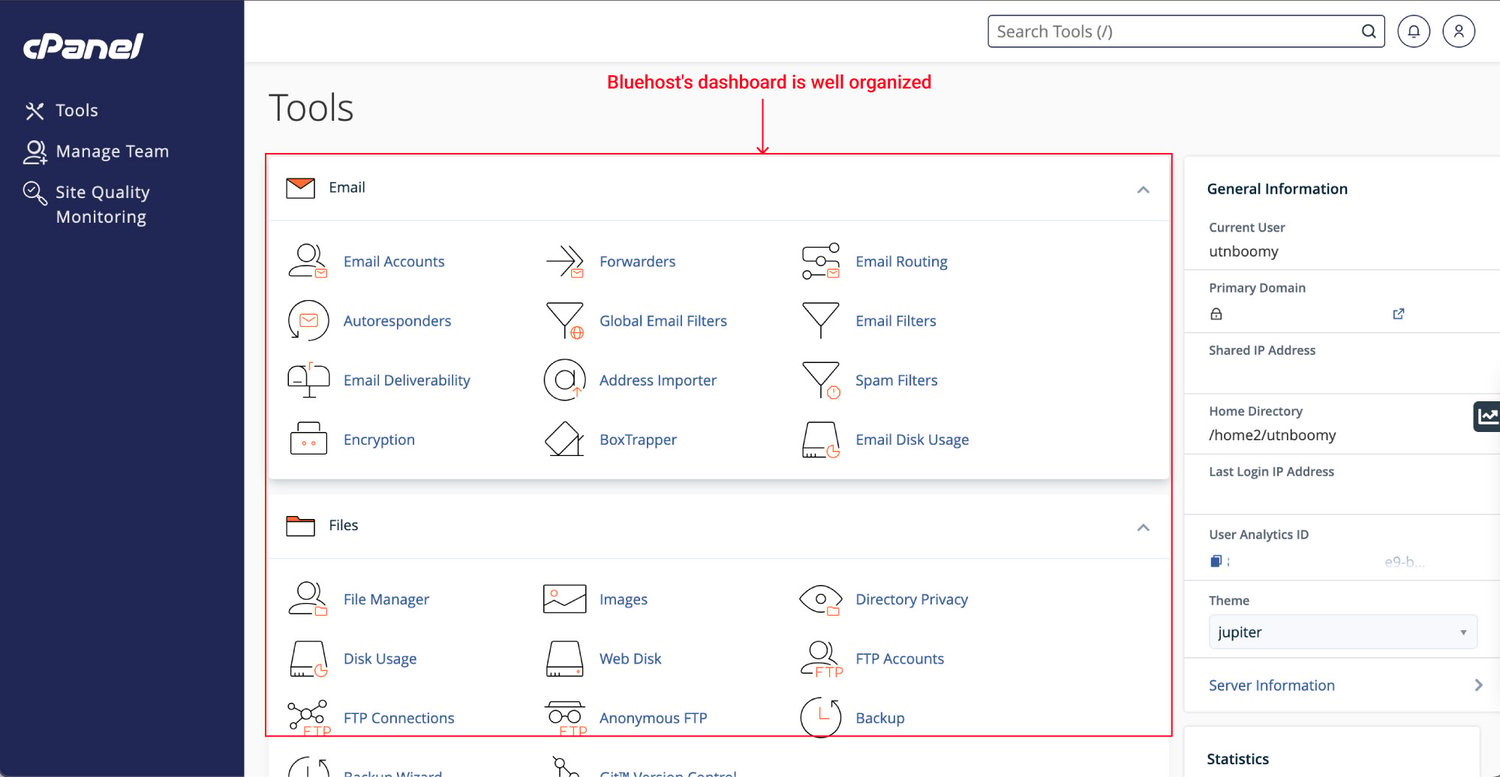Open the Email Deliverability mailbox icon

click(x=308, y=380)
